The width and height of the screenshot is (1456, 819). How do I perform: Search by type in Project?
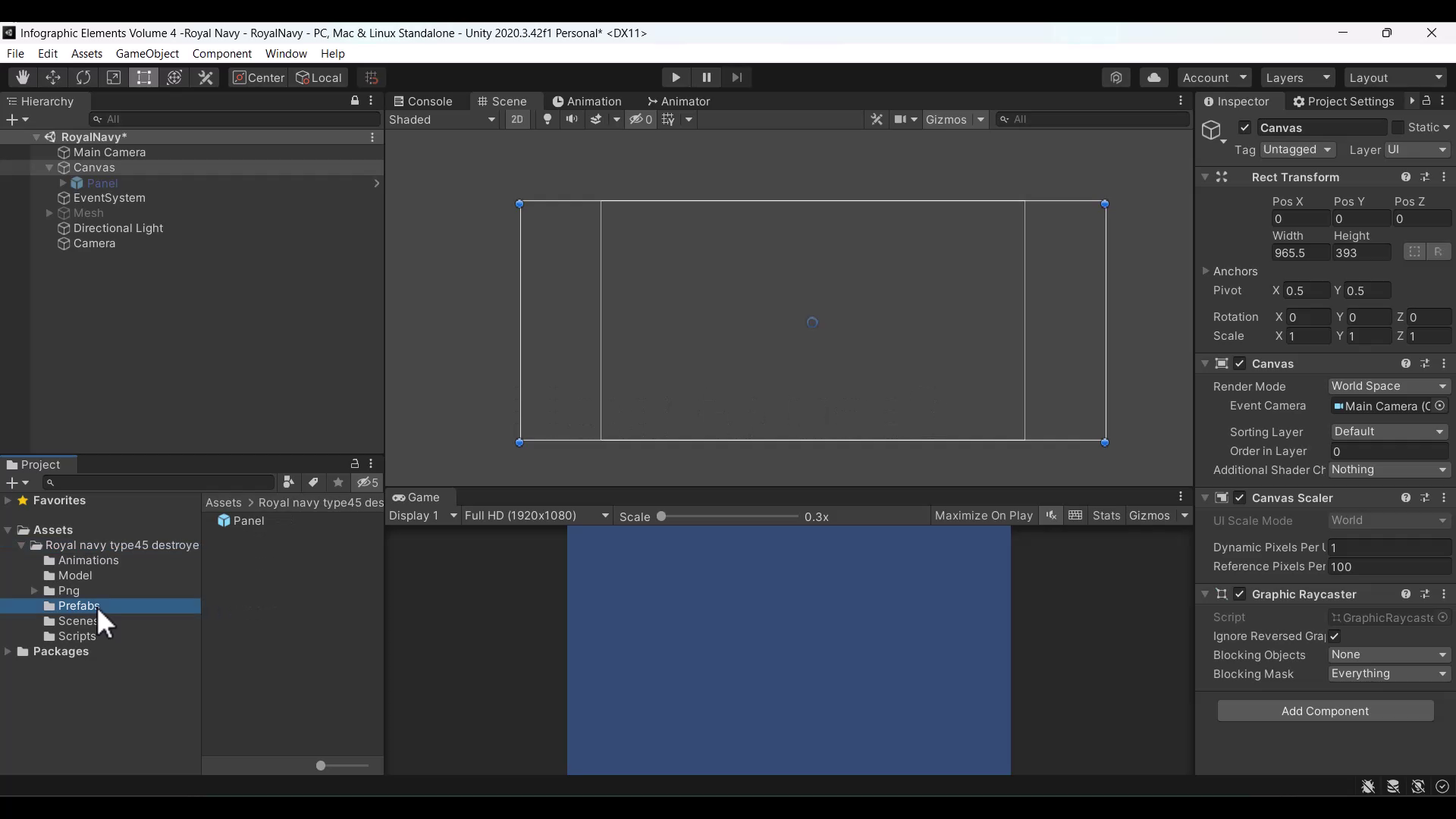click(288, 482)
